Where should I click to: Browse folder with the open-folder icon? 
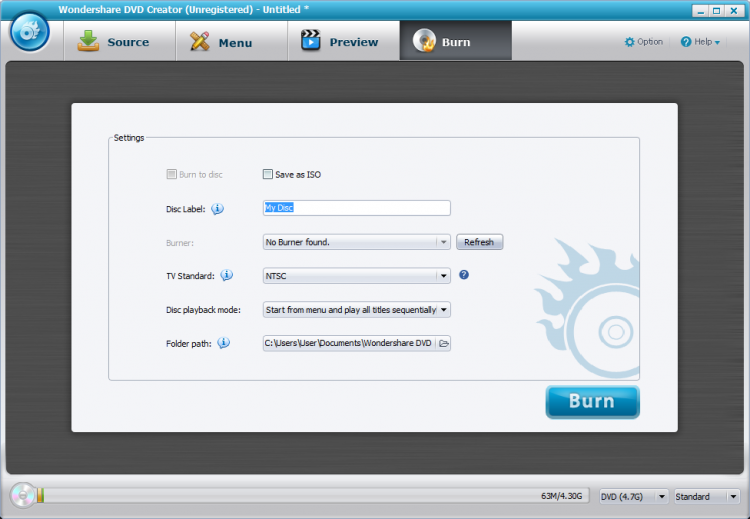[x=443, y=343]
